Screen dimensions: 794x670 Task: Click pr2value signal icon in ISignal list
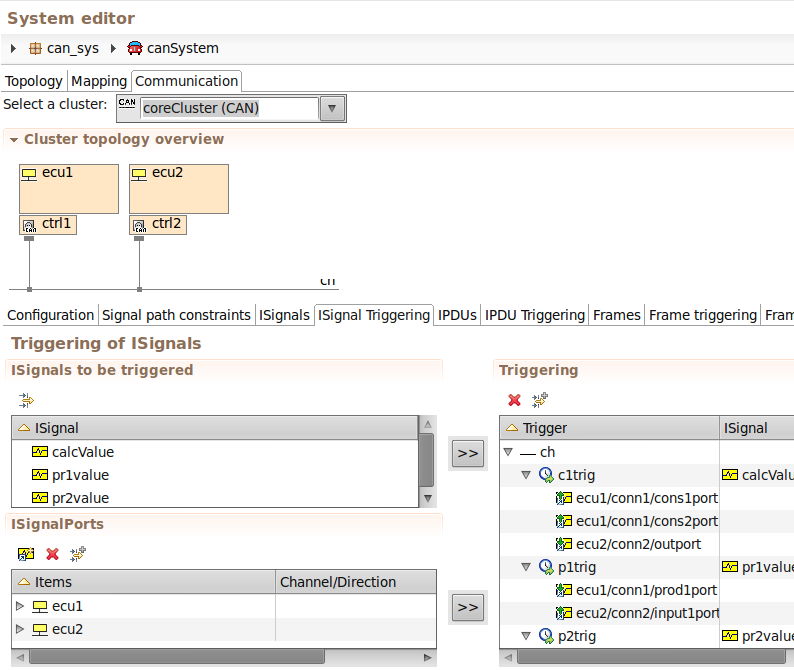[39, 497]
